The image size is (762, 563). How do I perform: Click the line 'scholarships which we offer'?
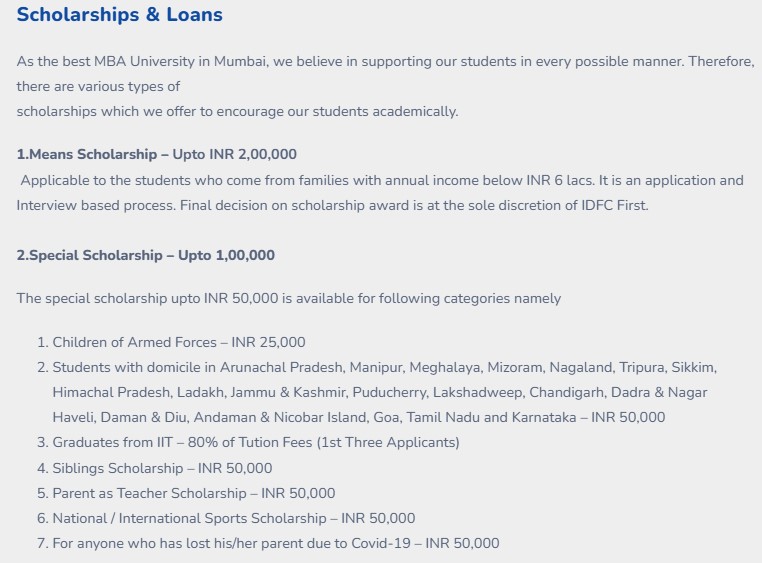(238, 111)
